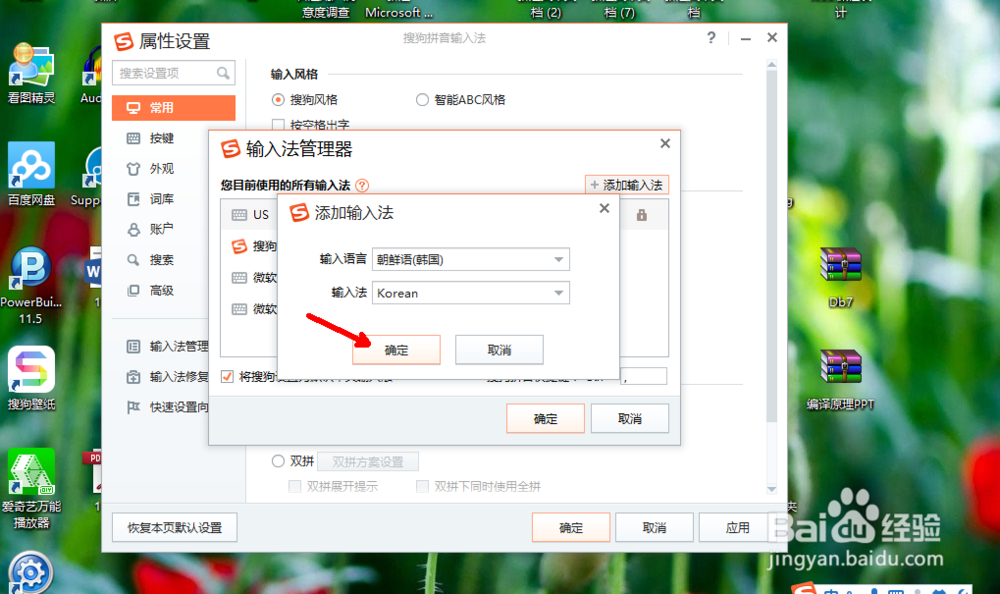Select the 双拼 radio button

278,461
